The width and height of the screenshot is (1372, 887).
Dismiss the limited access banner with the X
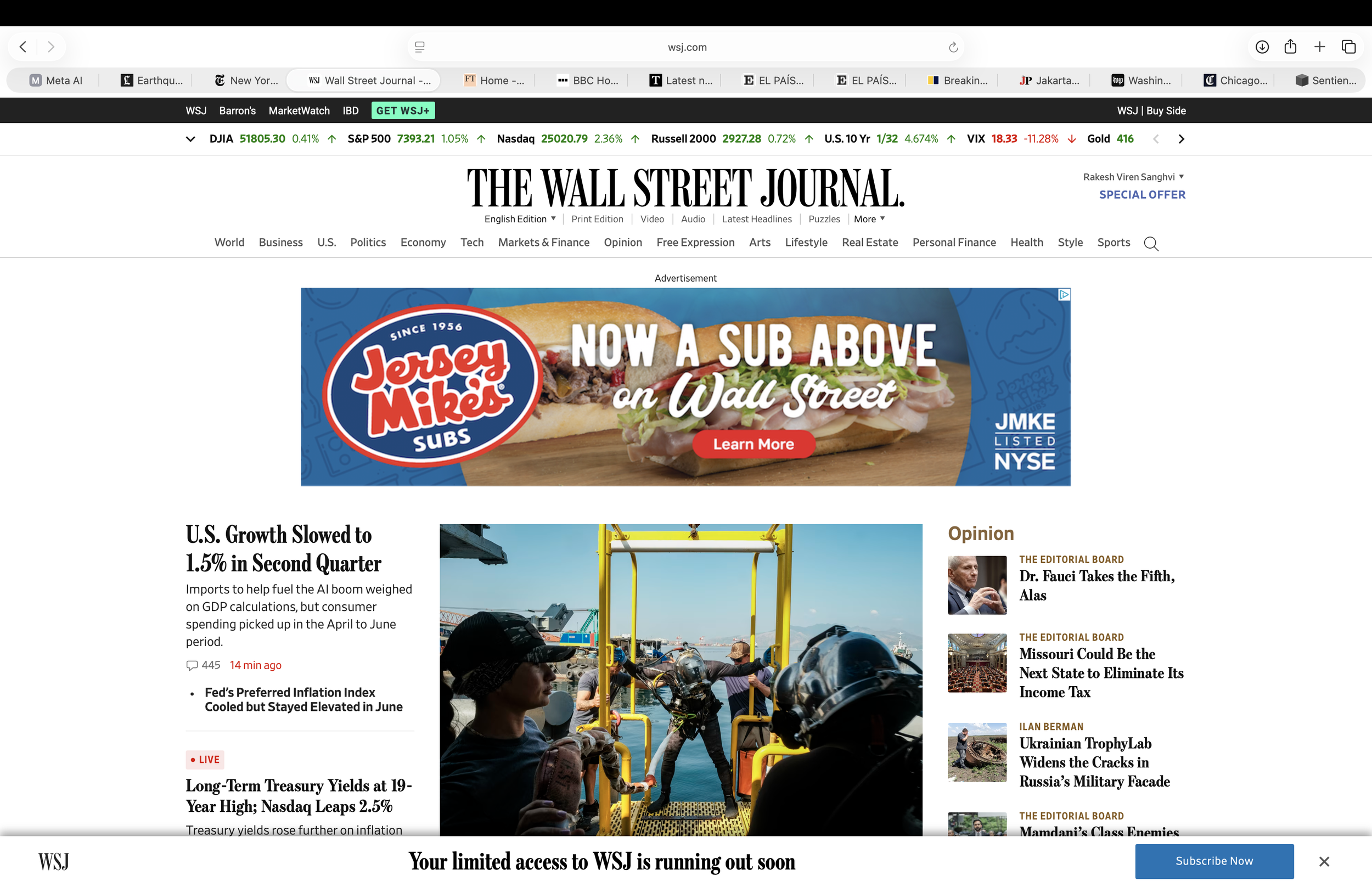coord(1324,861)
